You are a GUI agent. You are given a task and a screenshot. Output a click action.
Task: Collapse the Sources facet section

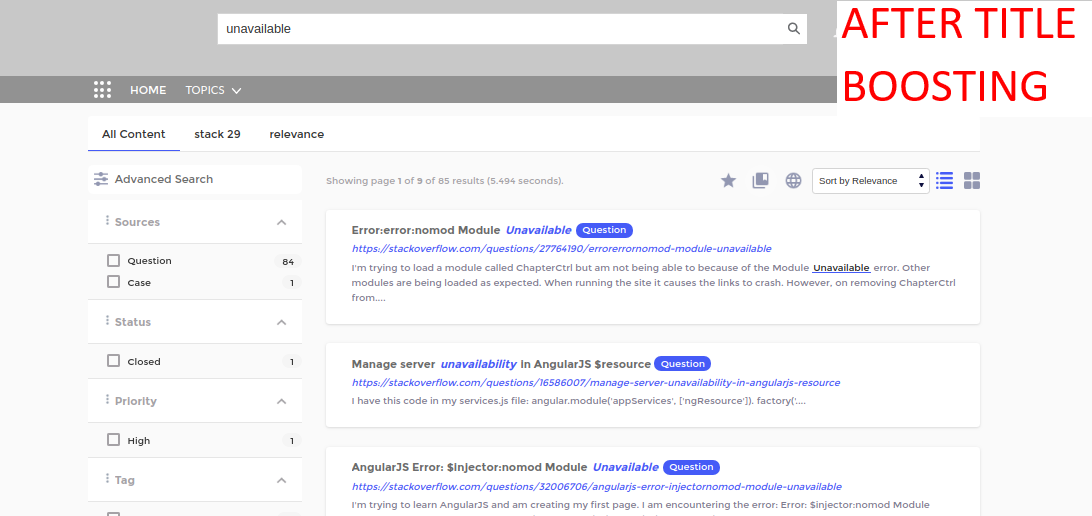[x=282, y=223]
